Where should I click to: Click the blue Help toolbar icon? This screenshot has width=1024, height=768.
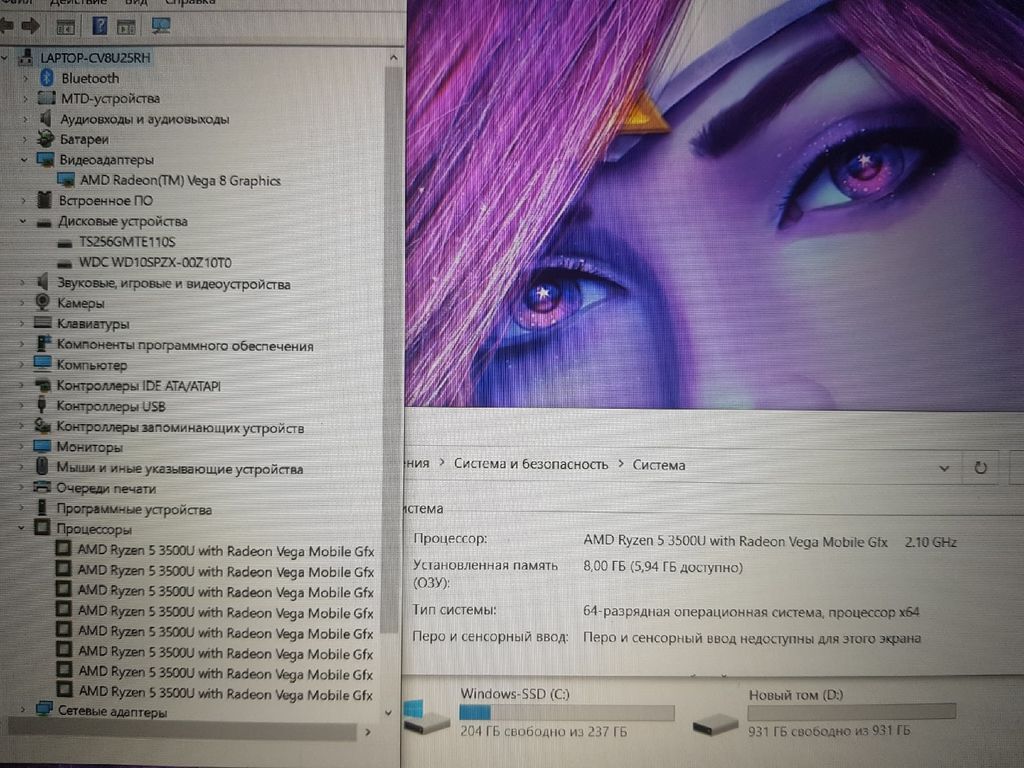click(100, 25)
